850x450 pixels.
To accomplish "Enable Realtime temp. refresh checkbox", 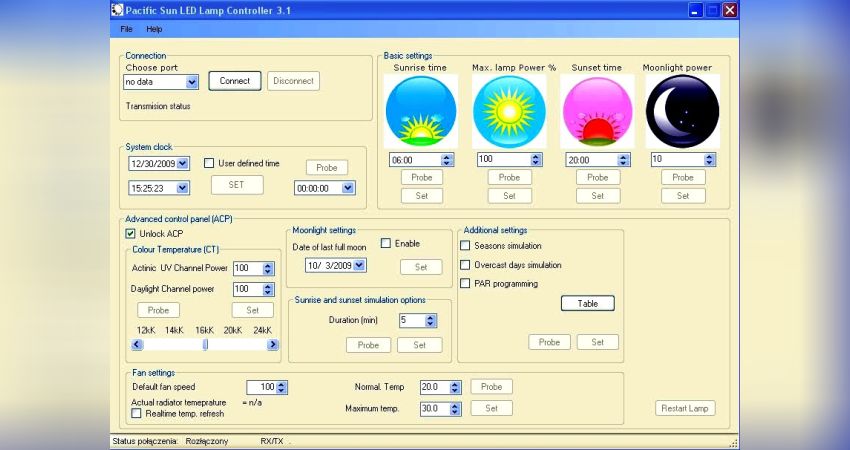I will click(137, 413).
